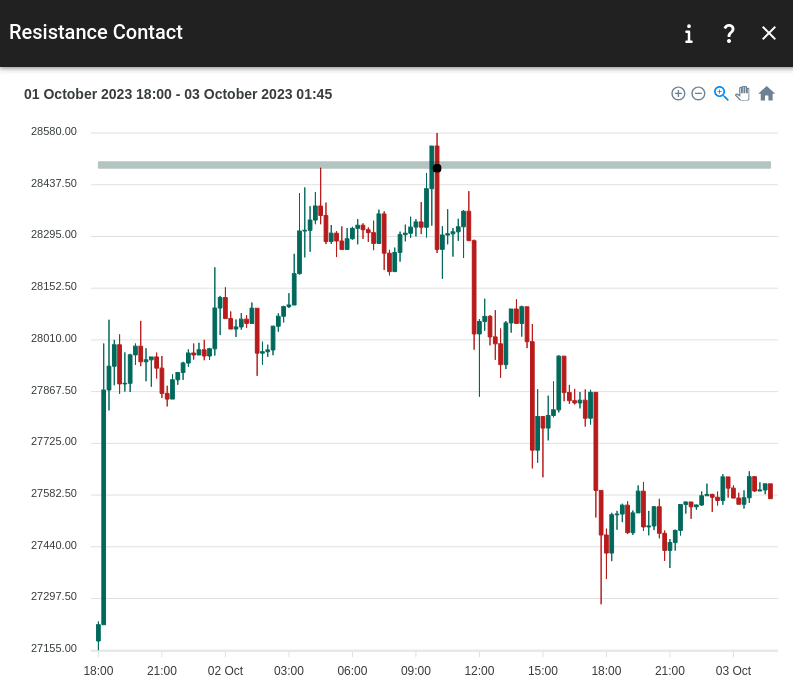Click the 18:00 label under the sell-off
Image resolution: width=793 pixels, height=685 pixels.
tap(606, 671)
